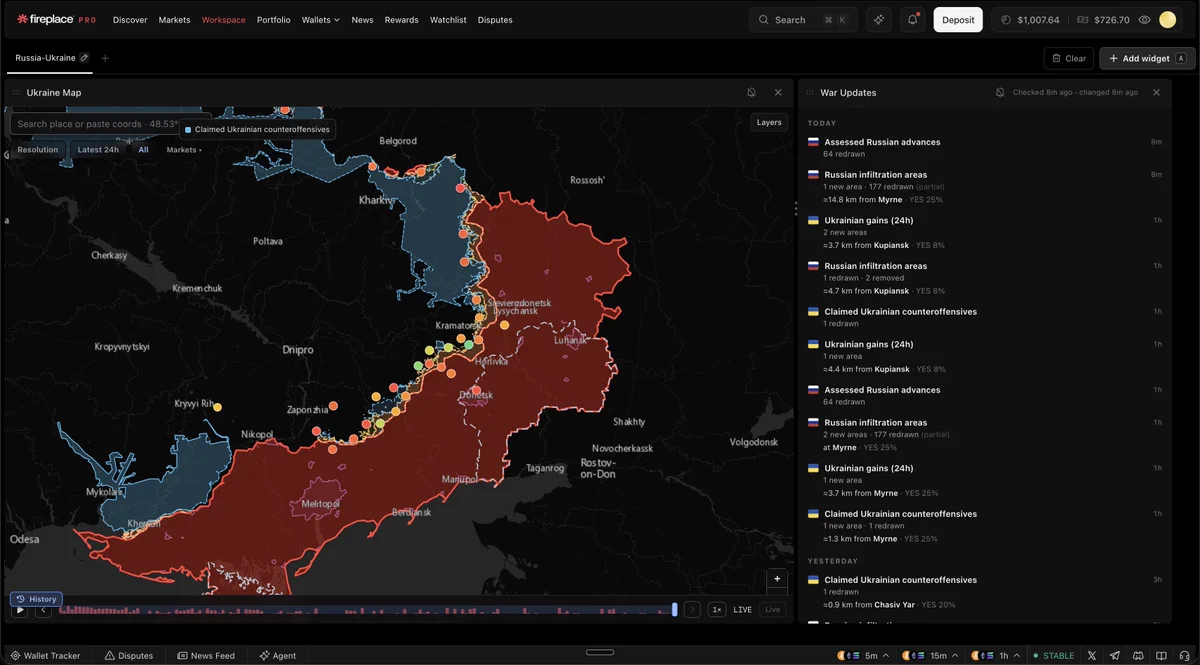Mute alerts on War Updates widget
Screen dimensions: 1200x665
point(1000,92)
